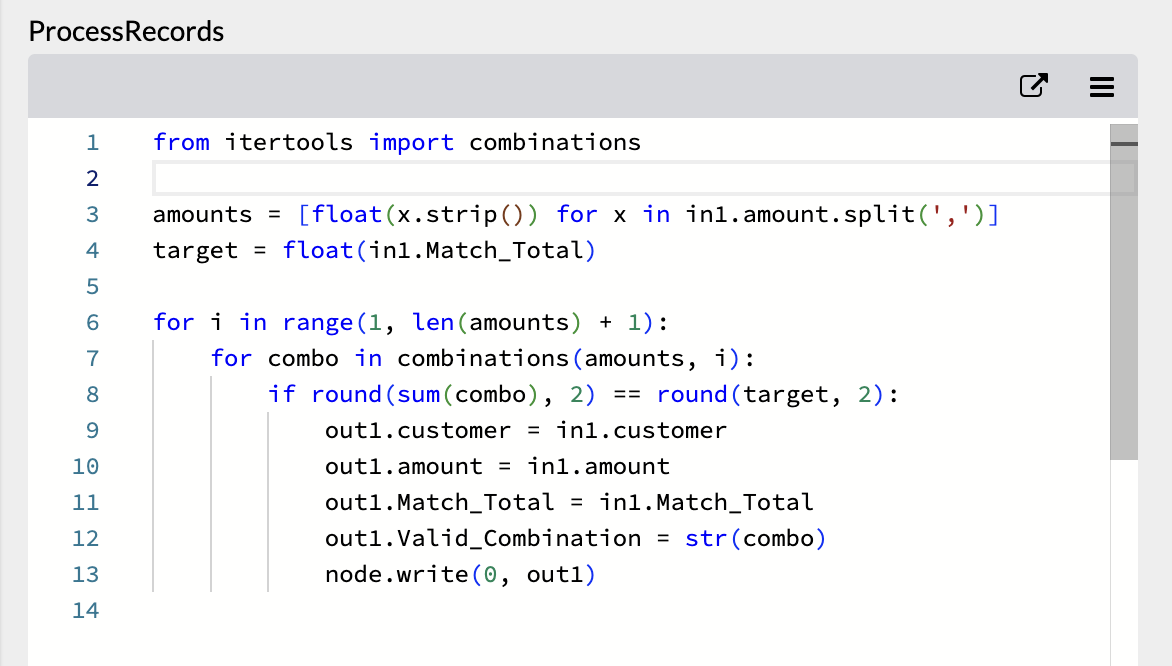This screenshot has height=666, width=1172.
Task: Click 'combo' in the inner for loop on line 7
Action: point(303,358)
